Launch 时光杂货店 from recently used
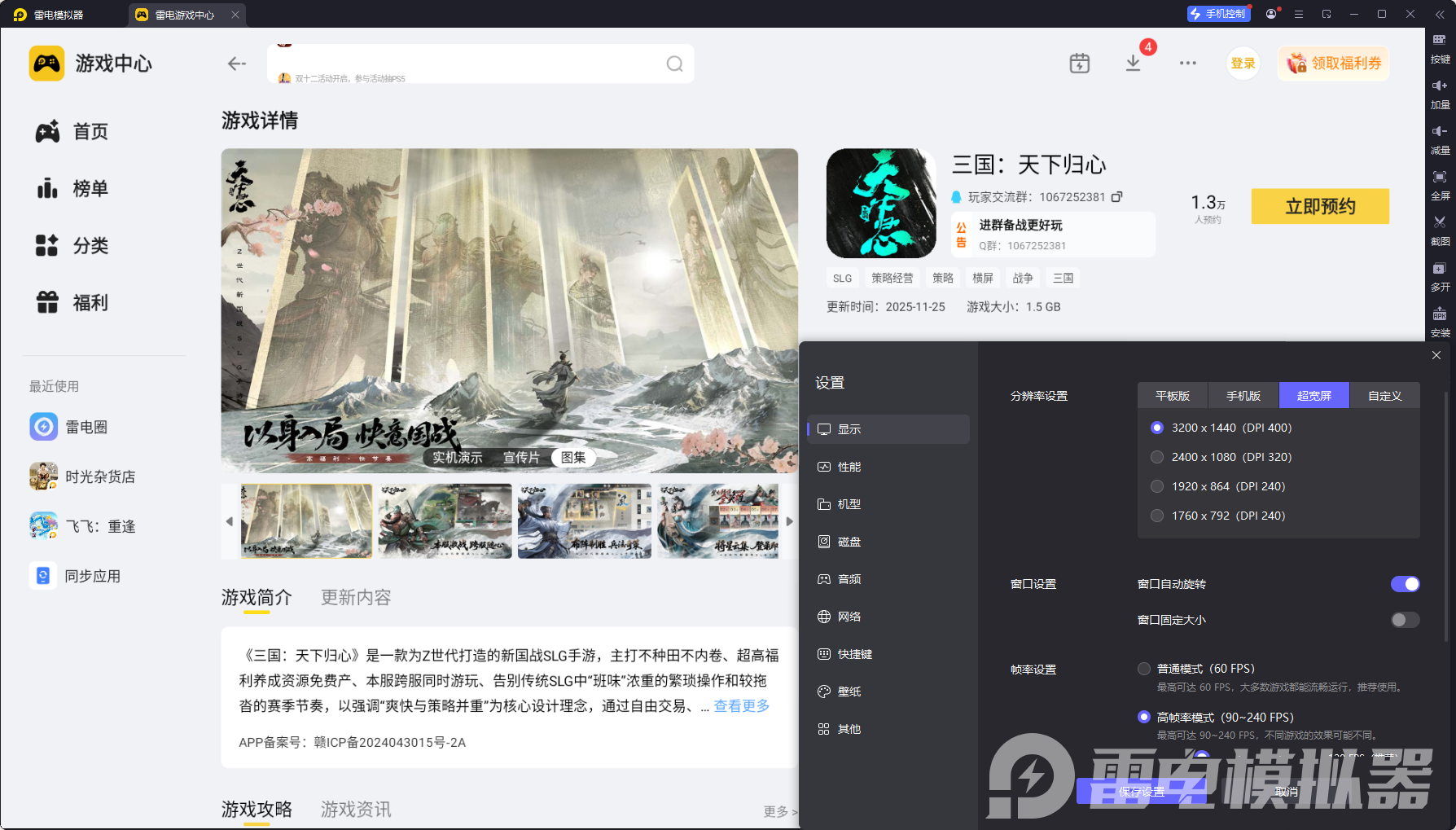Viewport: 1456px width, 830px height. [83, 476]
